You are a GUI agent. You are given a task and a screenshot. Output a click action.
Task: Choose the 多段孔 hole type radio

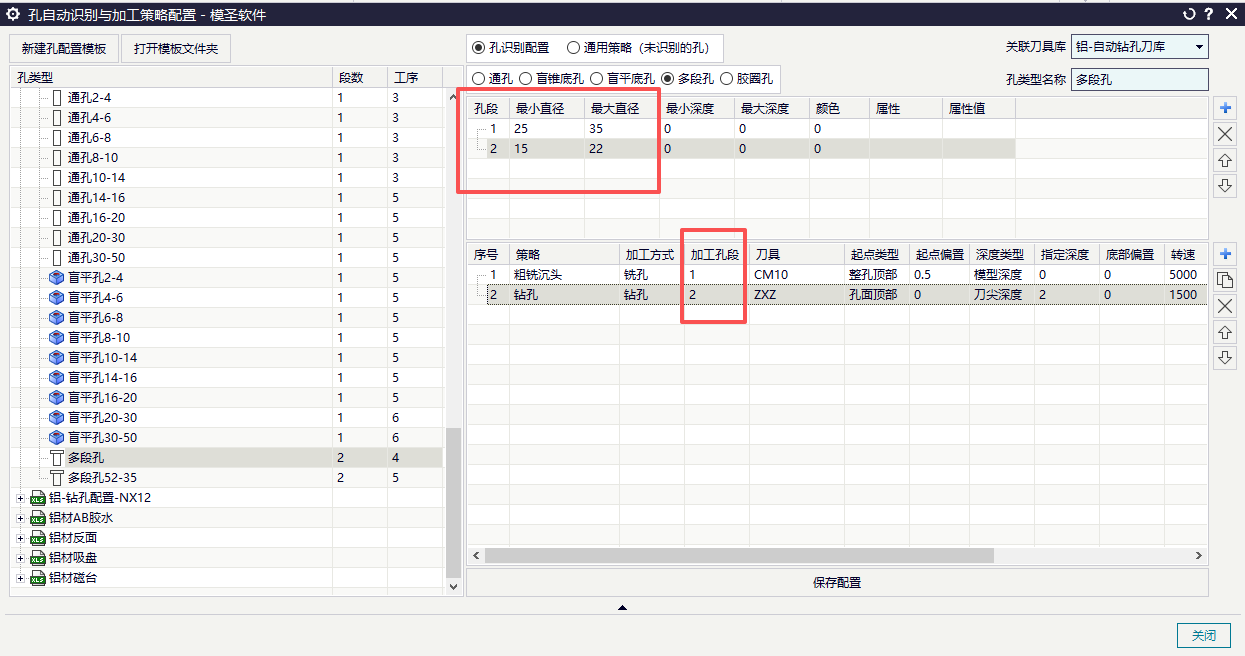pos(668,78)
